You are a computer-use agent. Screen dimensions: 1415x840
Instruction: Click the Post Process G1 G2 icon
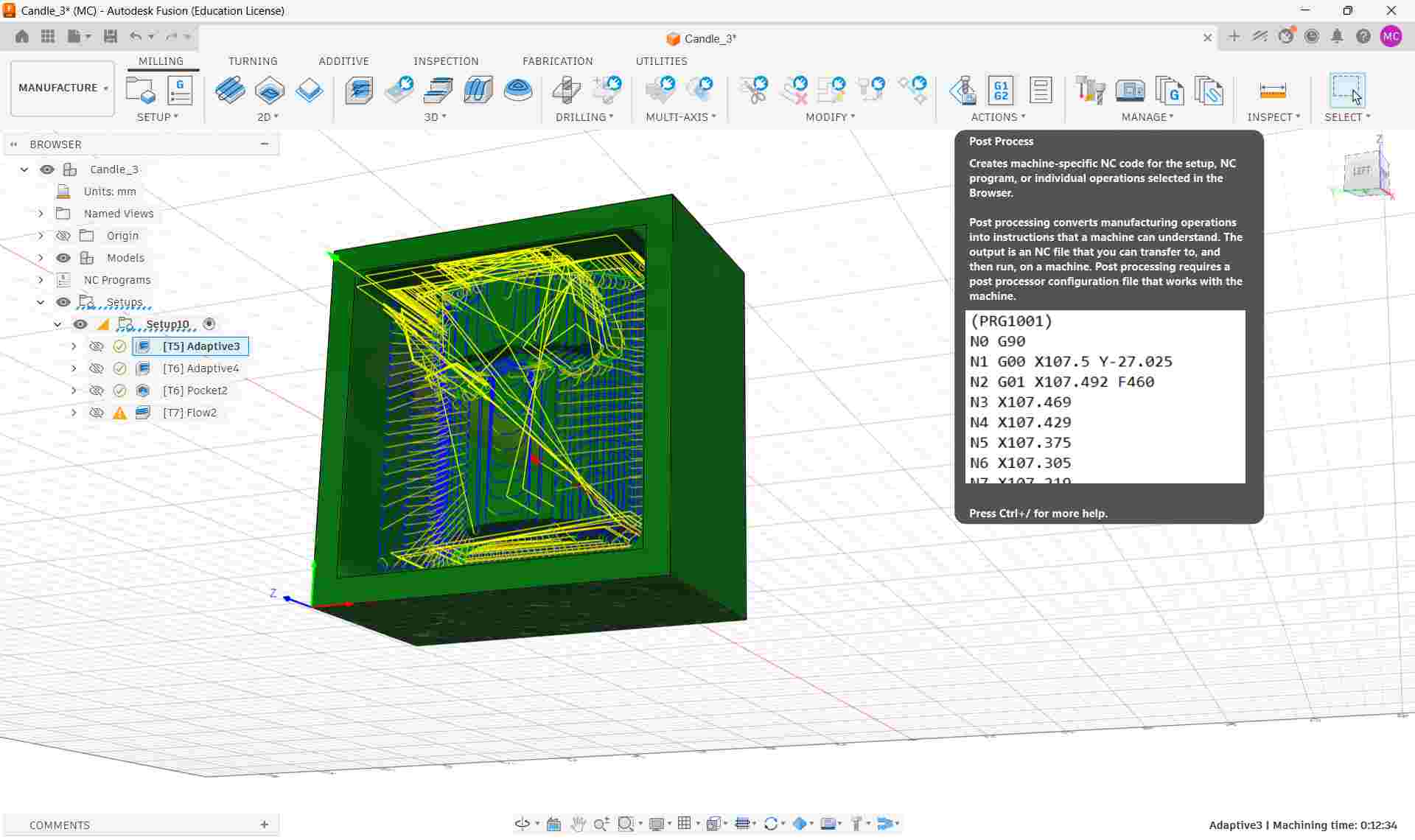pyautogui.click(x=1001, y=91)
